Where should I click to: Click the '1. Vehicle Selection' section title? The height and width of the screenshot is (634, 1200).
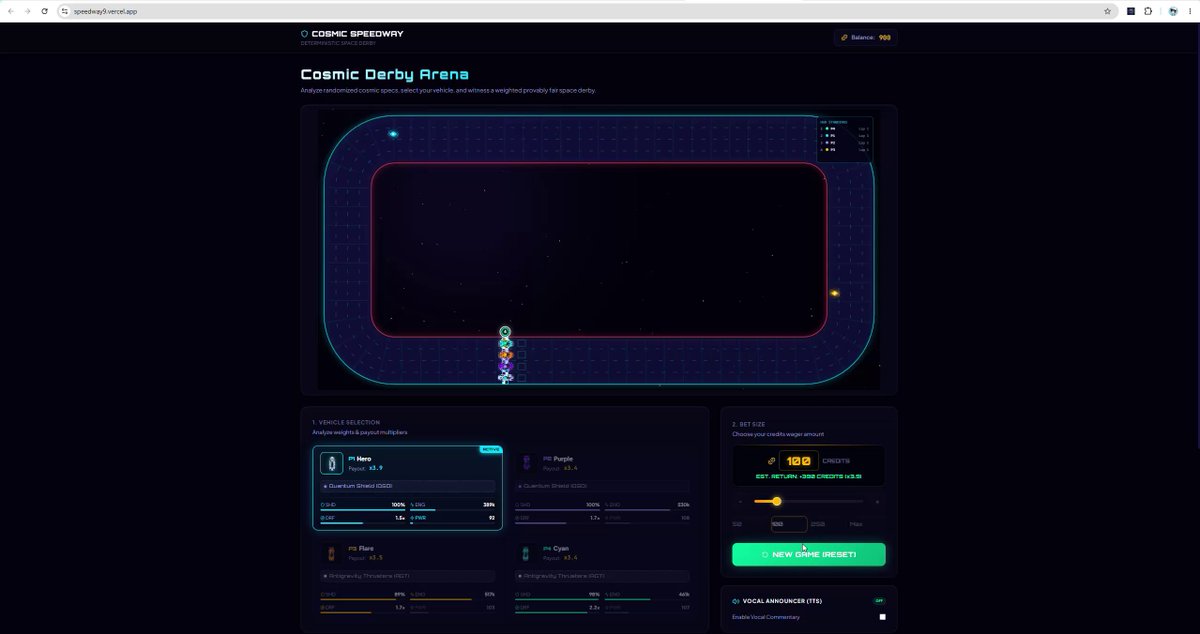coord(346,423)
